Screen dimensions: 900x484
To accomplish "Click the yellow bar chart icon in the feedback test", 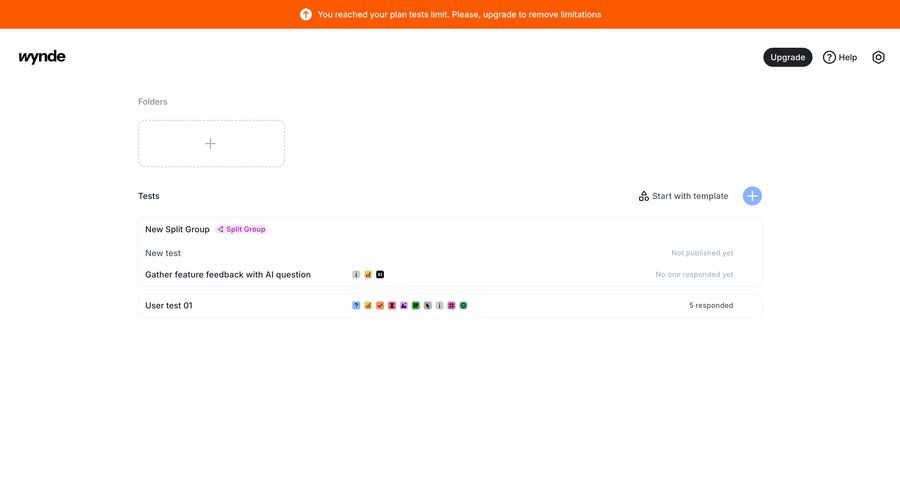I will pos(368,274).
